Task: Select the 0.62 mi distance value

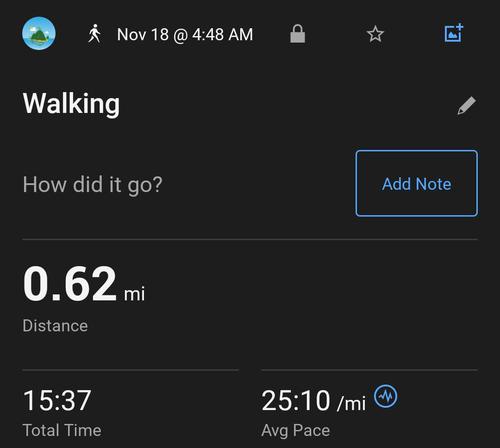Action: pos(84,284)
